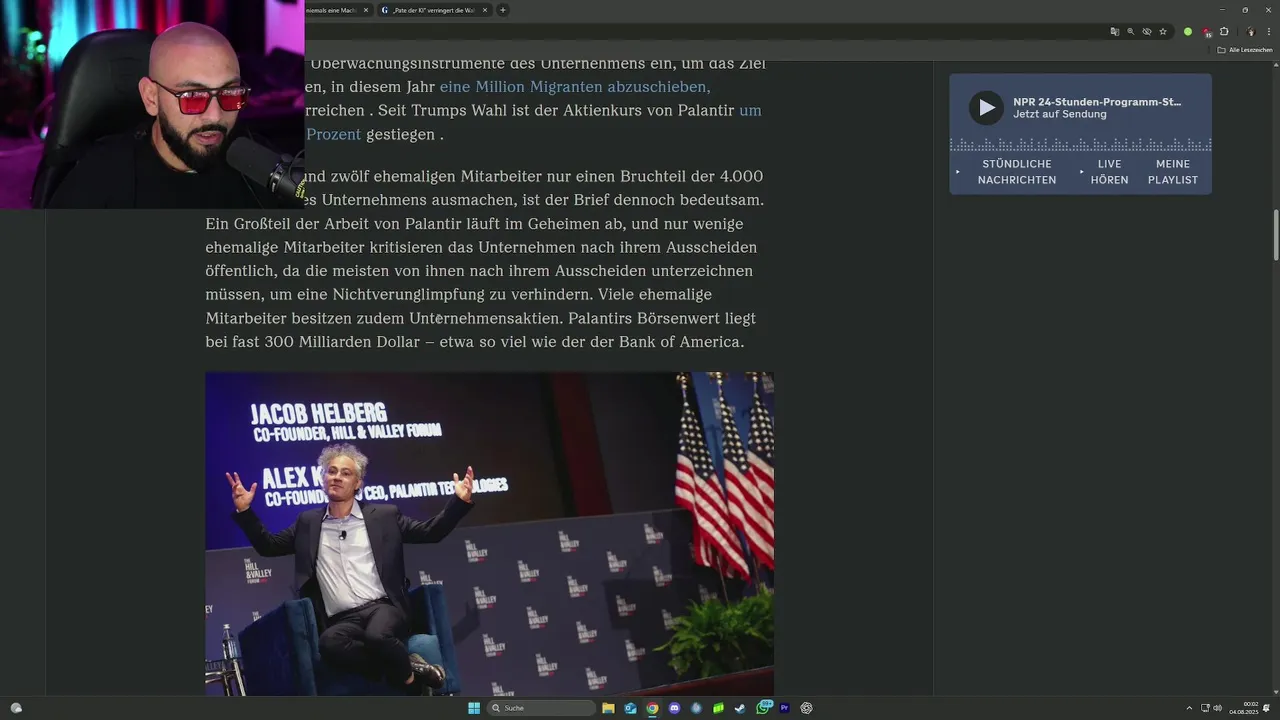
Task: Open the green app icon in taskbar
Action: click(718, 708)
